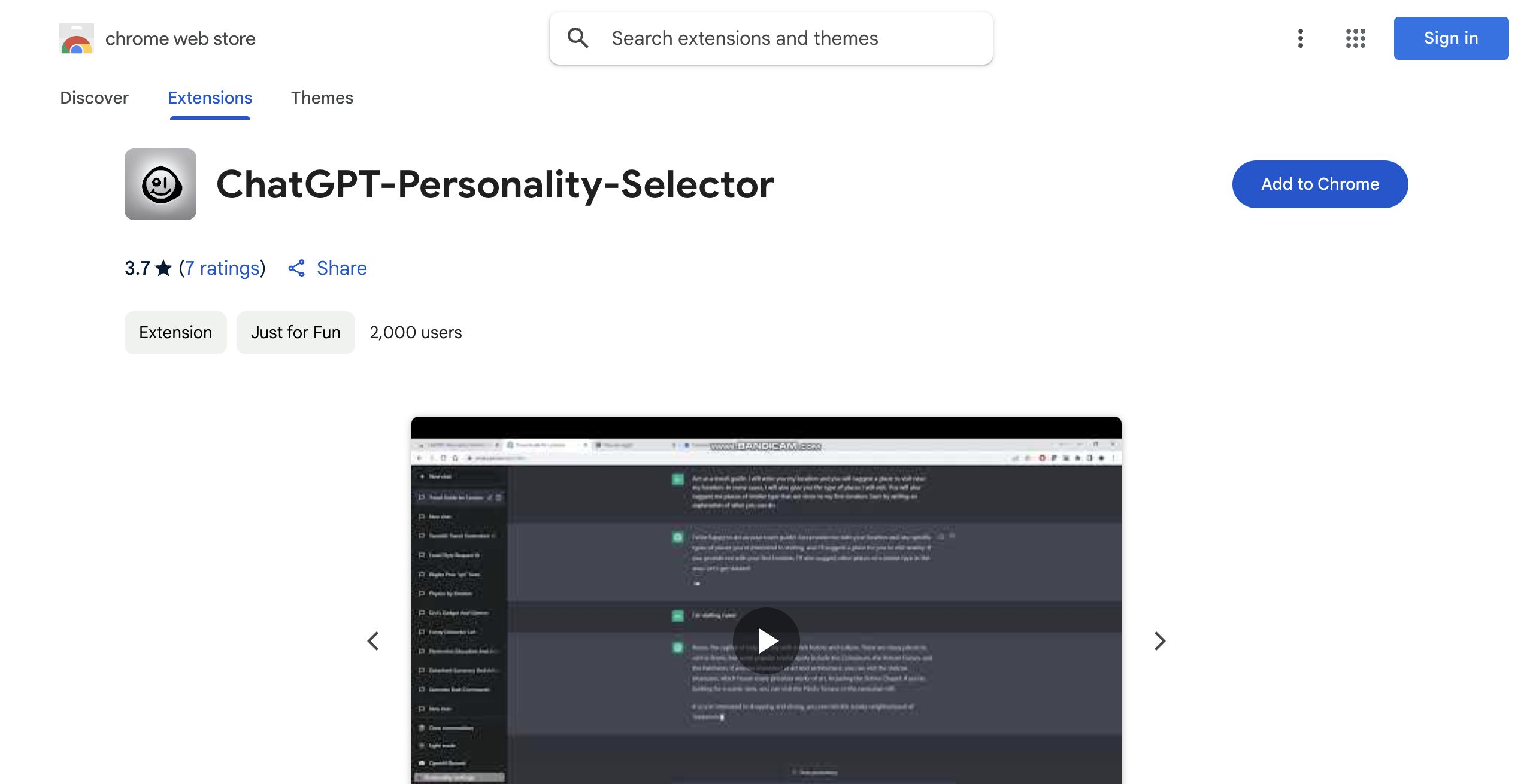1533x784 pixels.
Task: Click the Sign in button
Action: [x=1451, y=38]
